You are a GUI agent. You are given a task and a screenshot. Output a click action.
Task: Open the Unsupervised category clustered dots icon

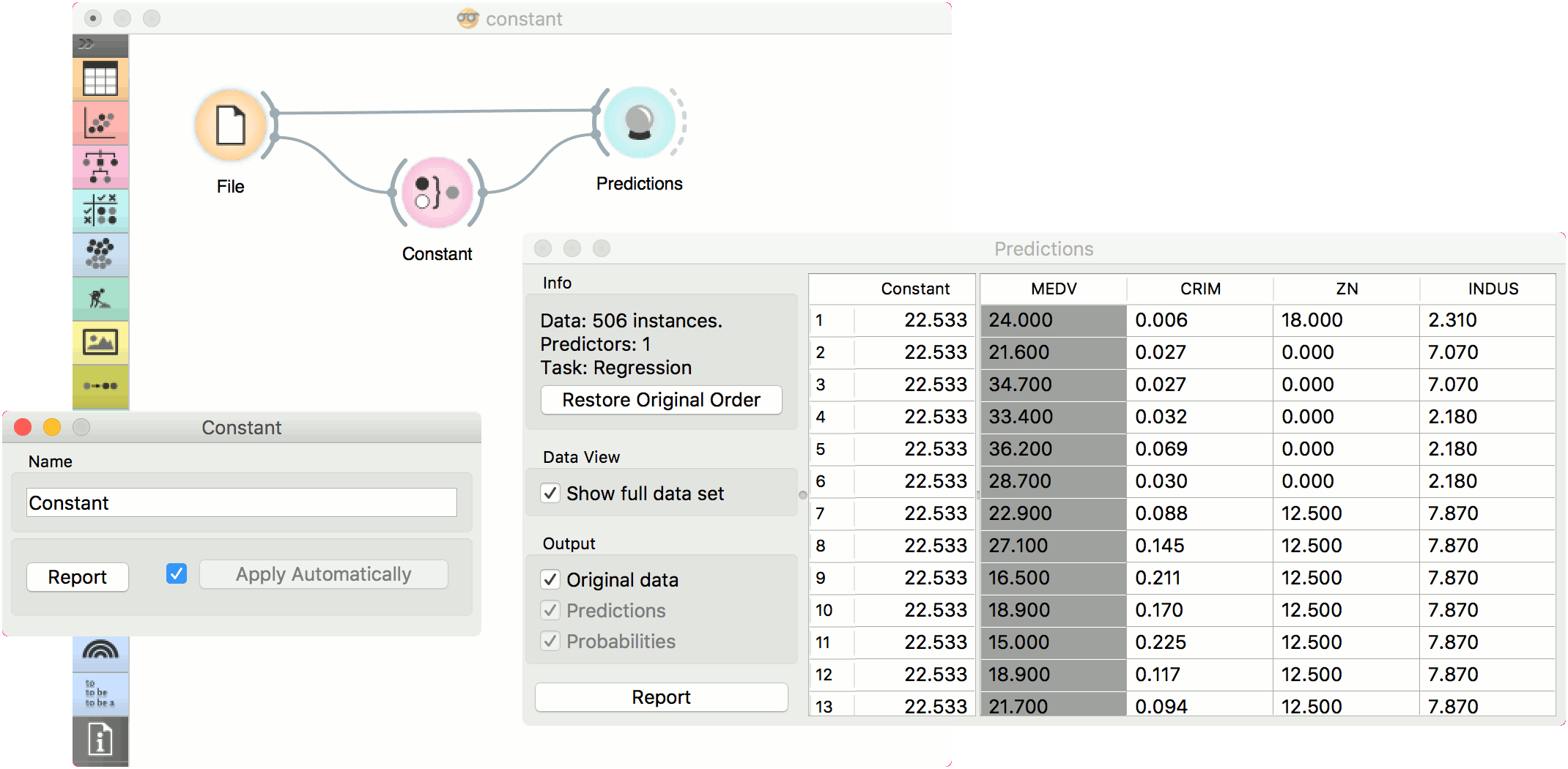pyautogui.click(x=100, y=254)
